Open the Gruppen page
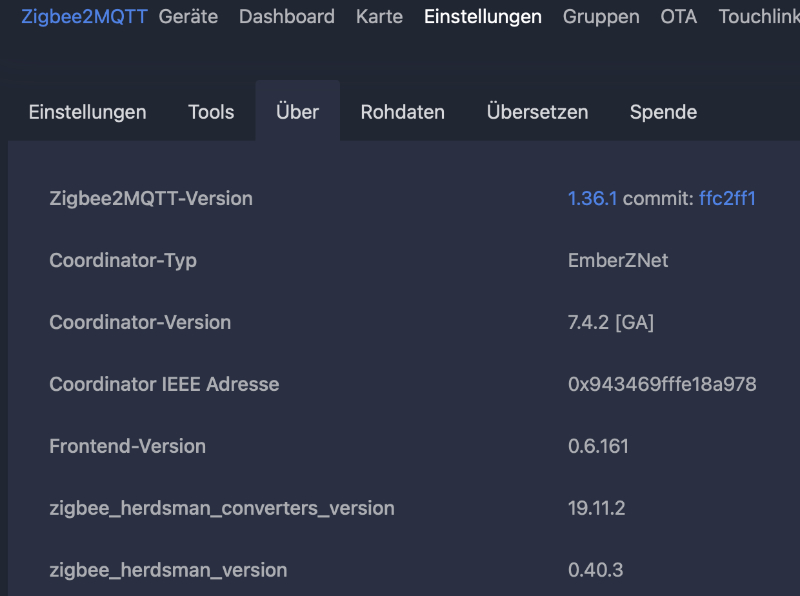800x596 pixels. (x=601, y=16)
